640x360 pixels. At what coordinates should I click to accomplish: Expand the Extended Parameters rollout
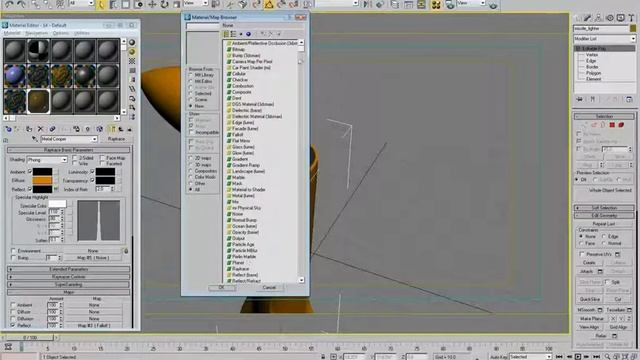click(x=69, y=269)
